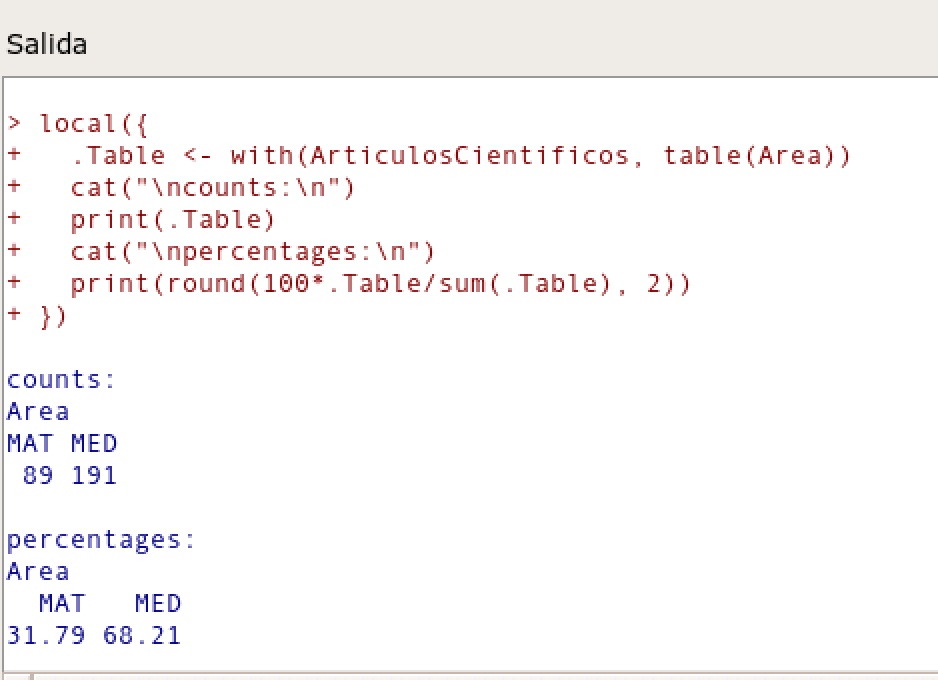The image size is (938, 680).
Task: Place cursor in the local({ command line
Action: [92, 124]
